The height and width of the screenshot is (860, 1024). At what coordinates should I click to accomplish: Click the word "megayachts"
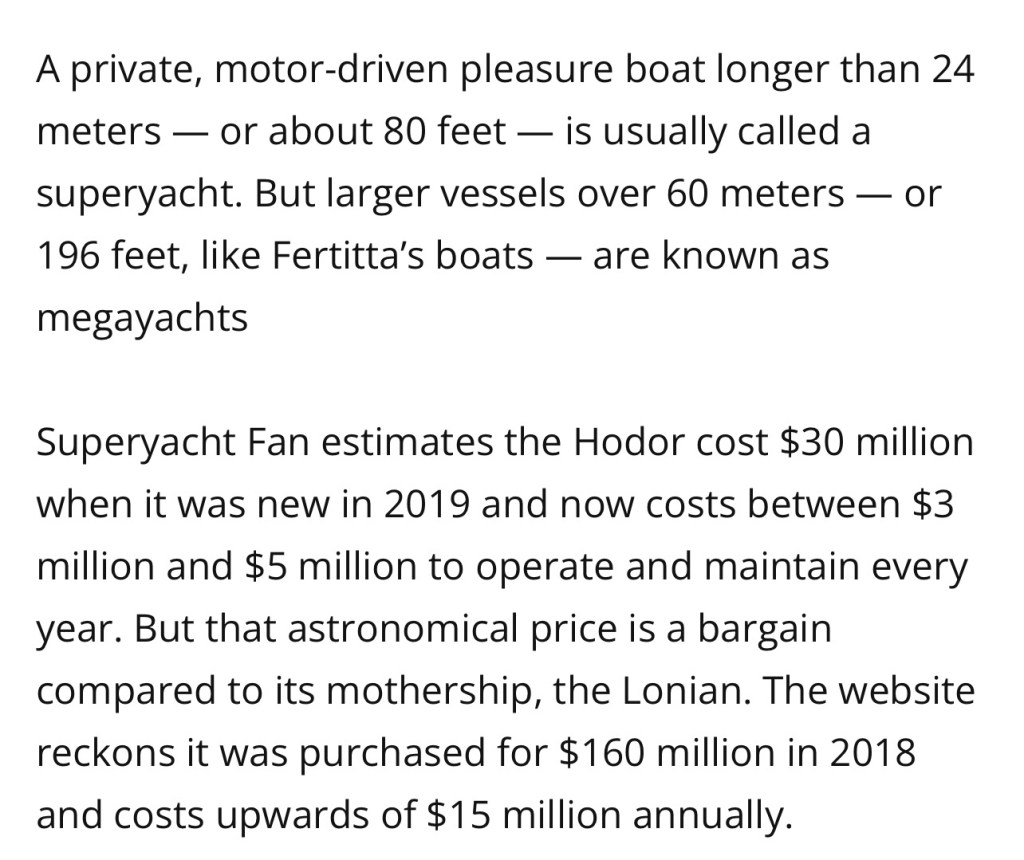pos(142,319)
